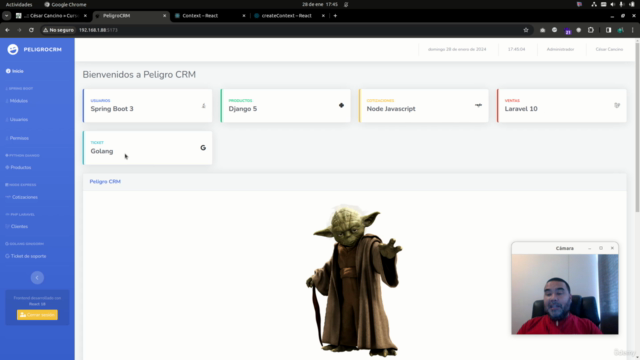Click the camera video preview
This screenshot has height=360, width=640.
[x=564, y=294]
